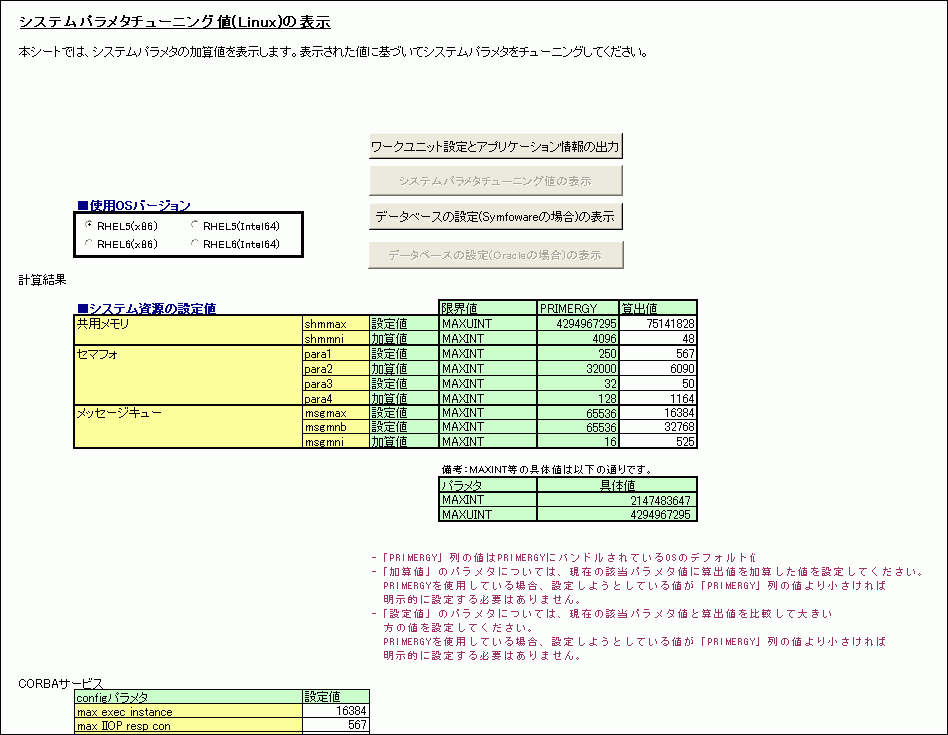Screen dimensions: 948x735
Task: Select the configパラメタ header cell
Action: pos(188,697)
